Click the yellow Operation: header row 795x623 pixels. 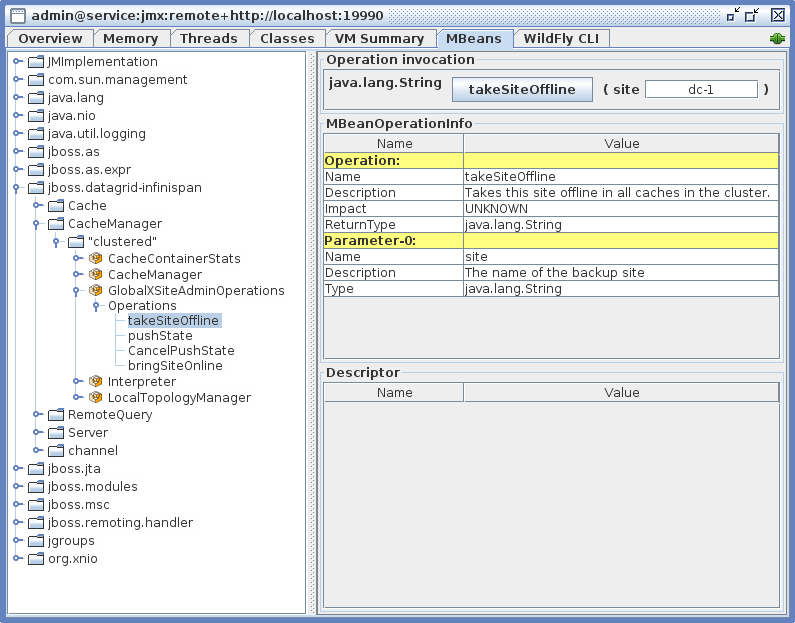[x=551, y=161]
